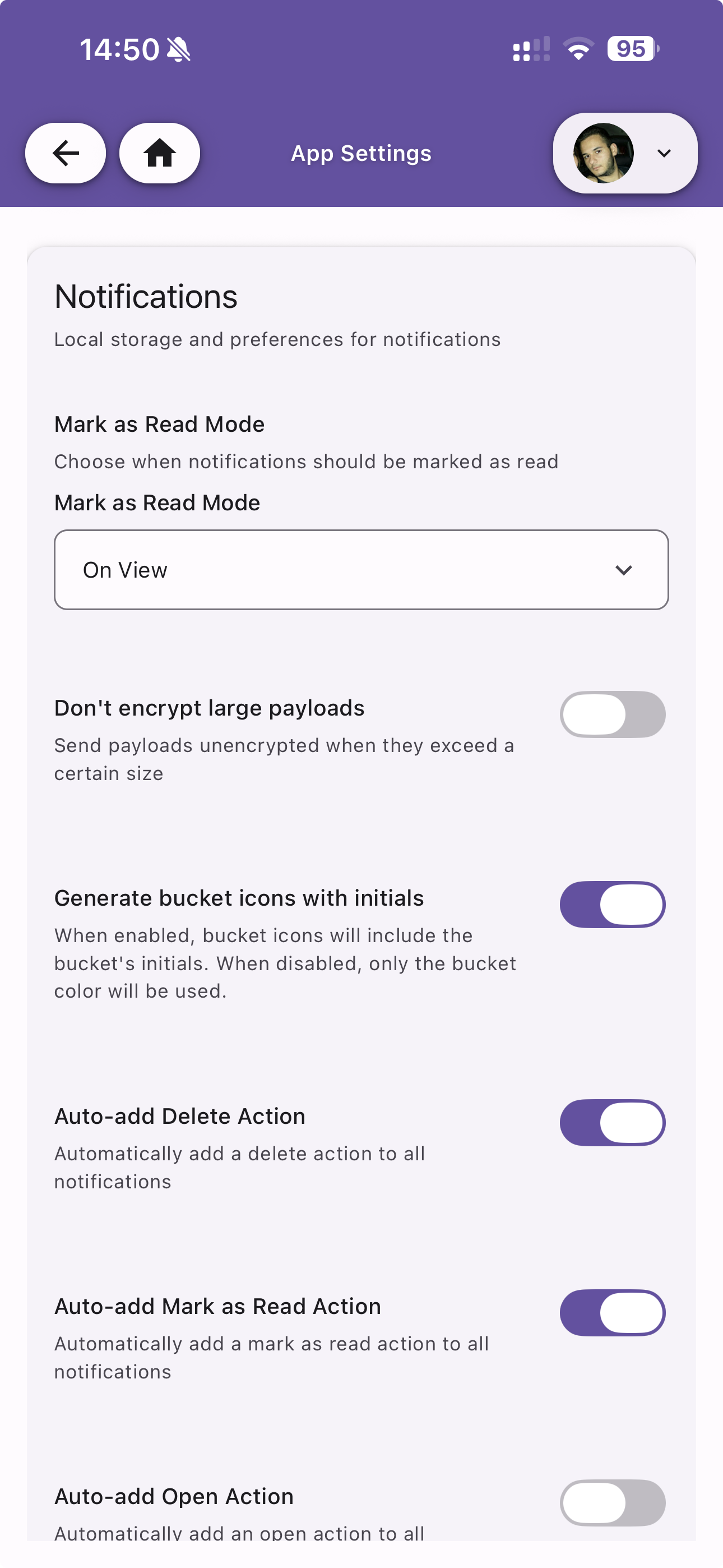Tap the App Settings header title
723x1568 pixels.
(x=361, y=154)
